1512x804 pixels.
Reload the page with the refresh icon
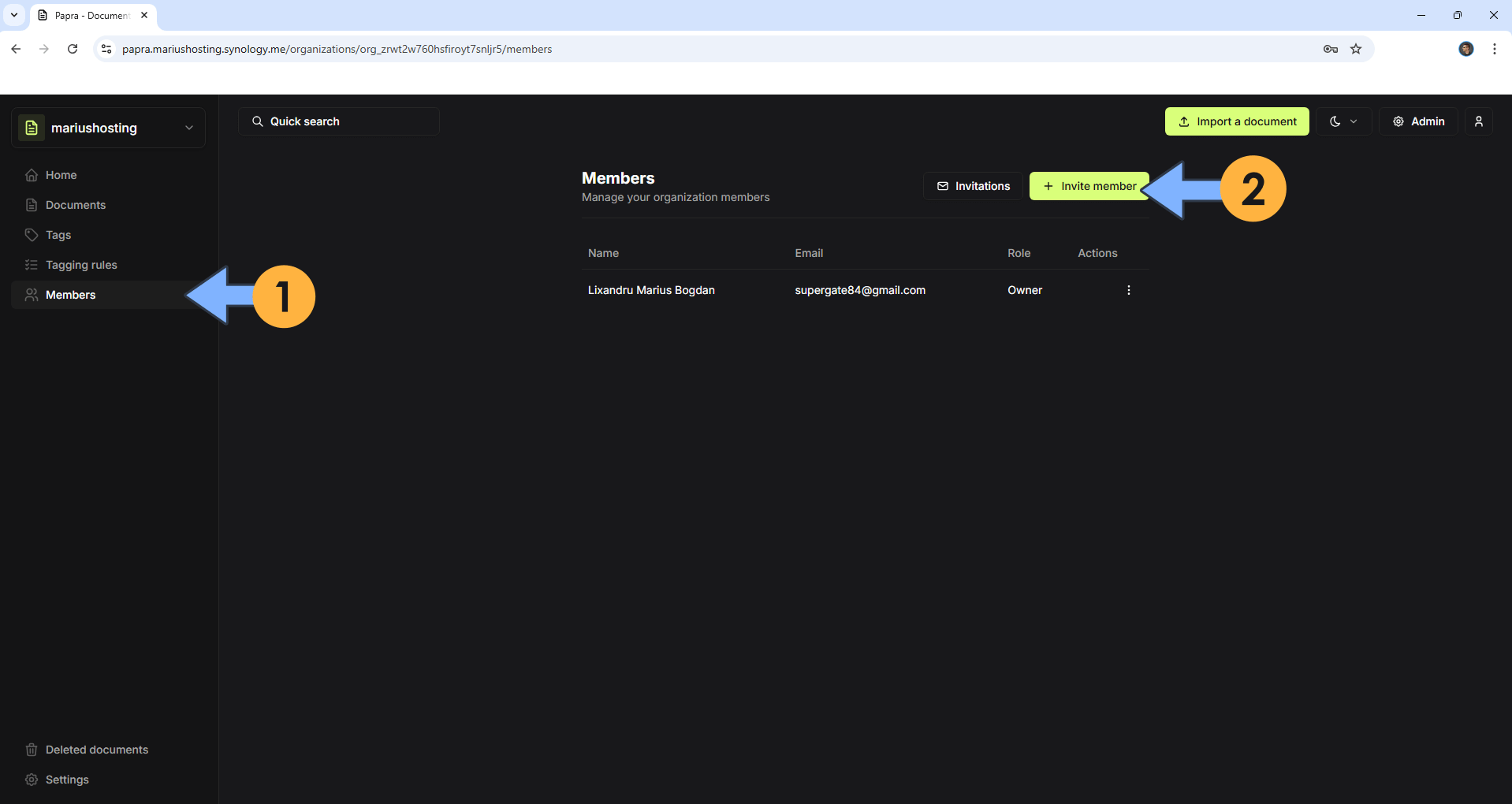(x=73, y=49)
